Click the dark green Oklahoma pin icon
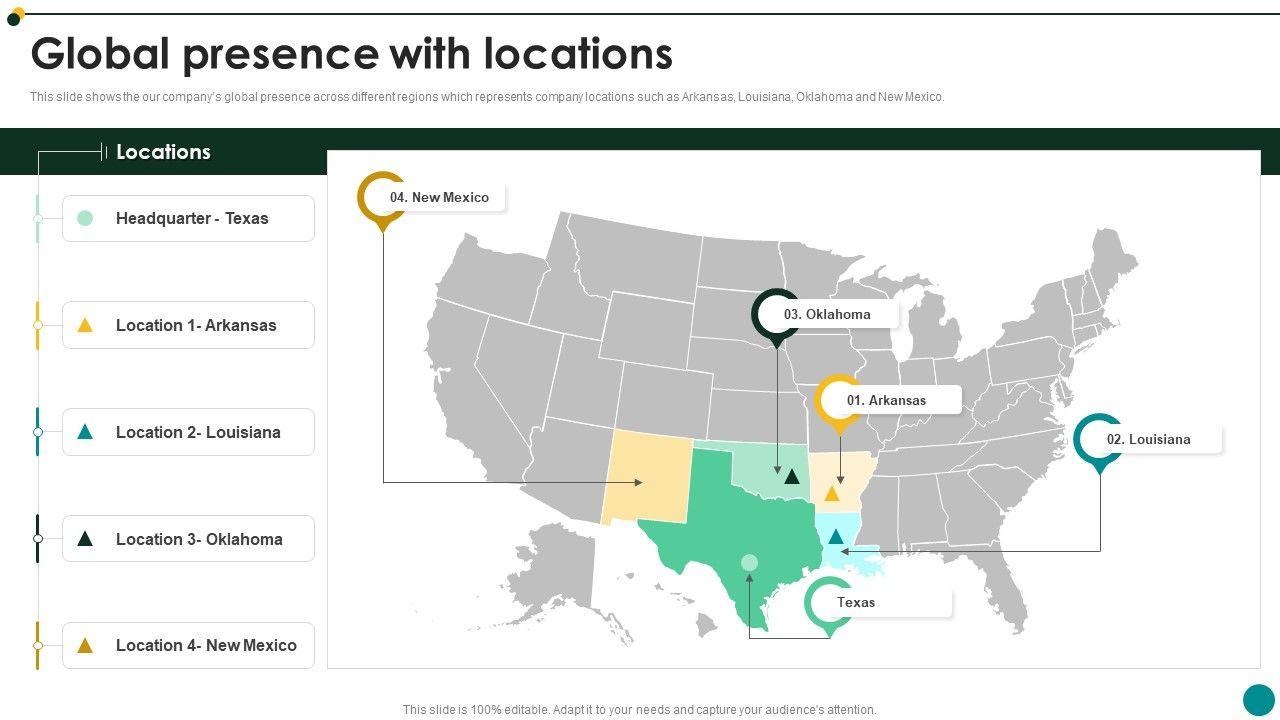 coord(776,315)
